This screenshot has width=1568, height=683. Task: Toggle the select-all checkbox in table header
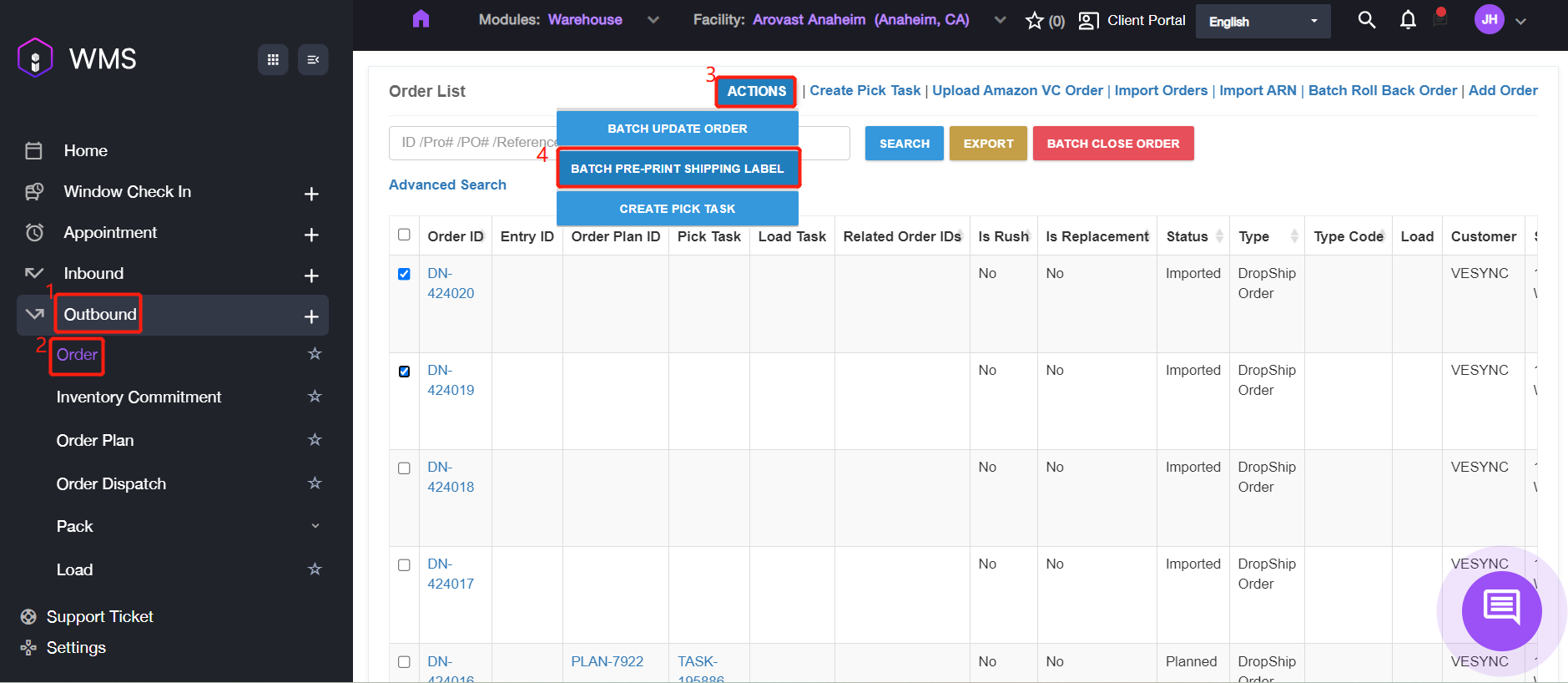point(405,235)
